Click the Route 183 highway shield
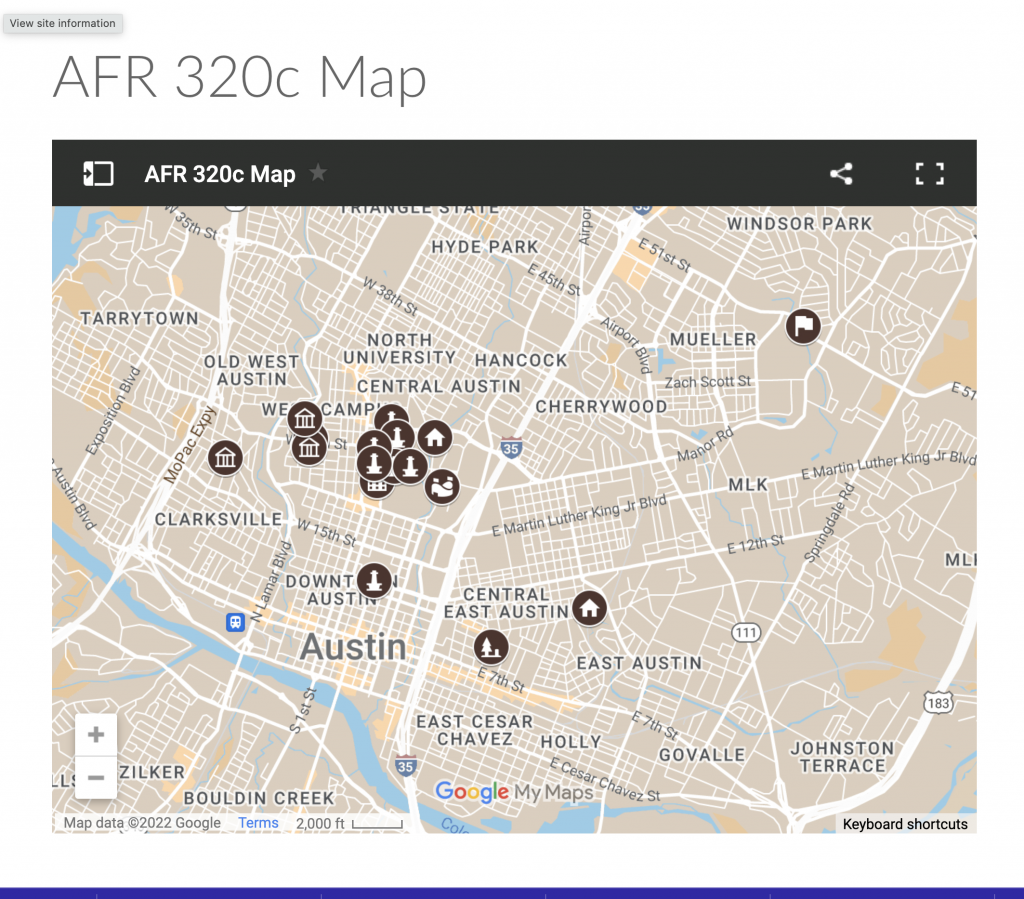This screenshot has width=1024, height=899. [938, 703]
